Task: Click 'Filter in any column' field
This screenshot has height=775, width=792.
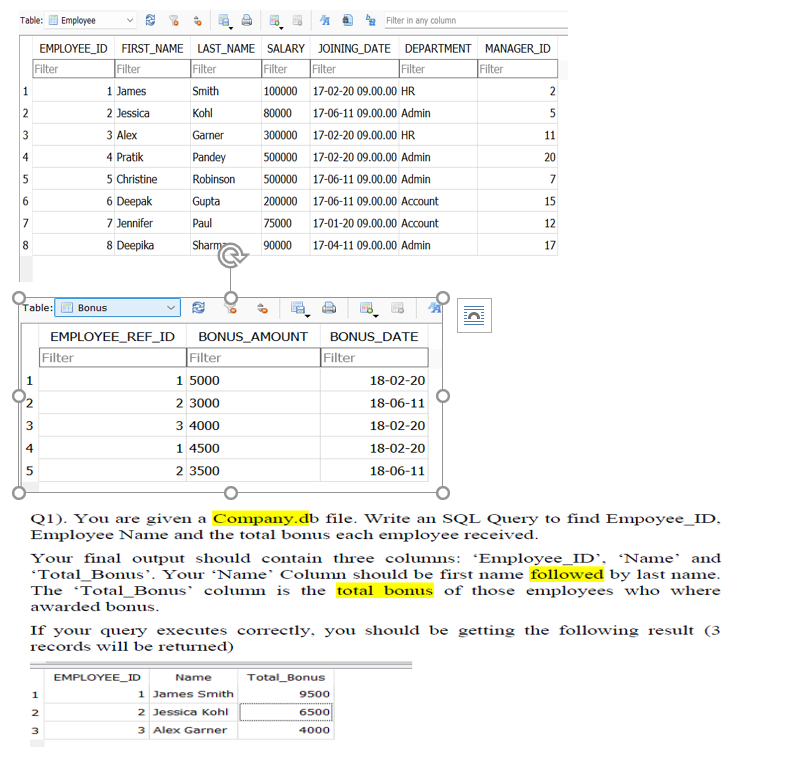Action: tap(476, 20)
